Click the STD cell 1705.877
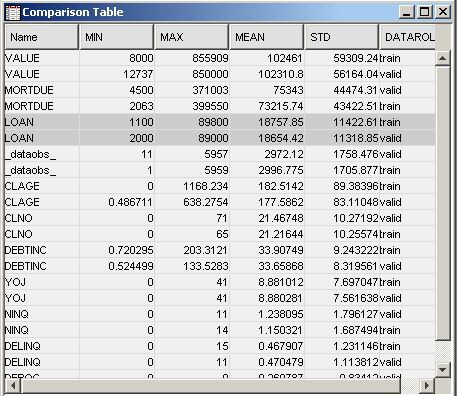The width and height of the screenshot is (457, 396). (x=342, y=170)
